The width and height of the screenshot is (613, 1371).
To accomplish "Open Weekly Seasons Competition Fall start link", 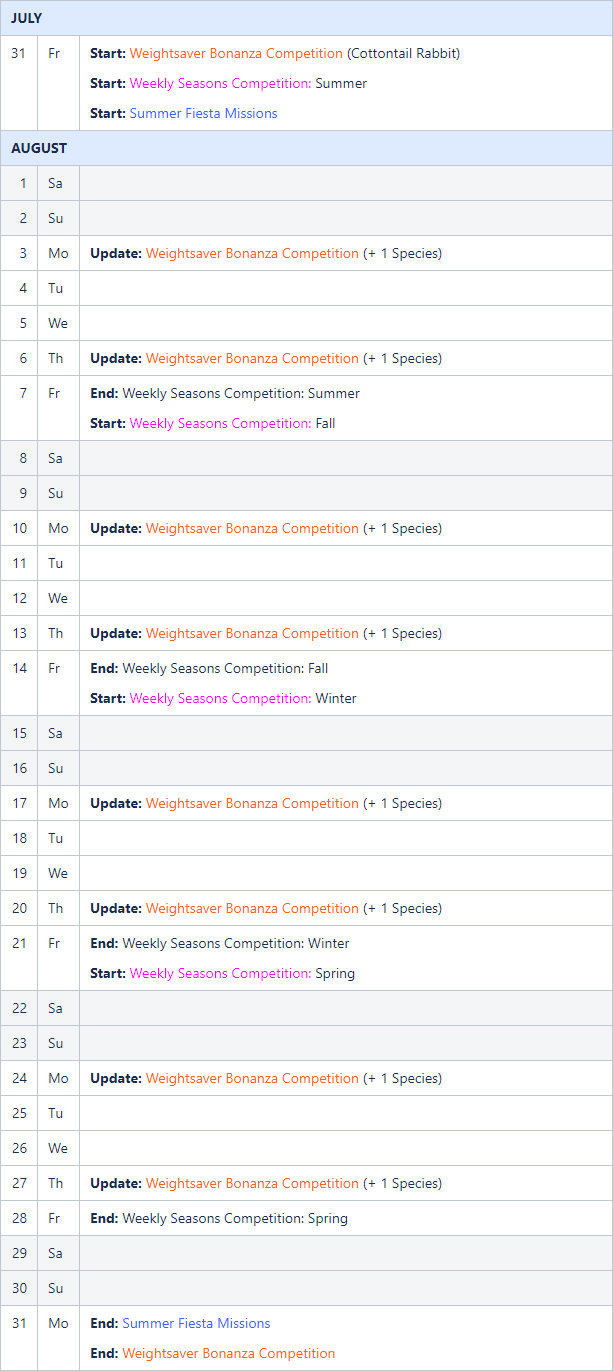I will (220, 423).
